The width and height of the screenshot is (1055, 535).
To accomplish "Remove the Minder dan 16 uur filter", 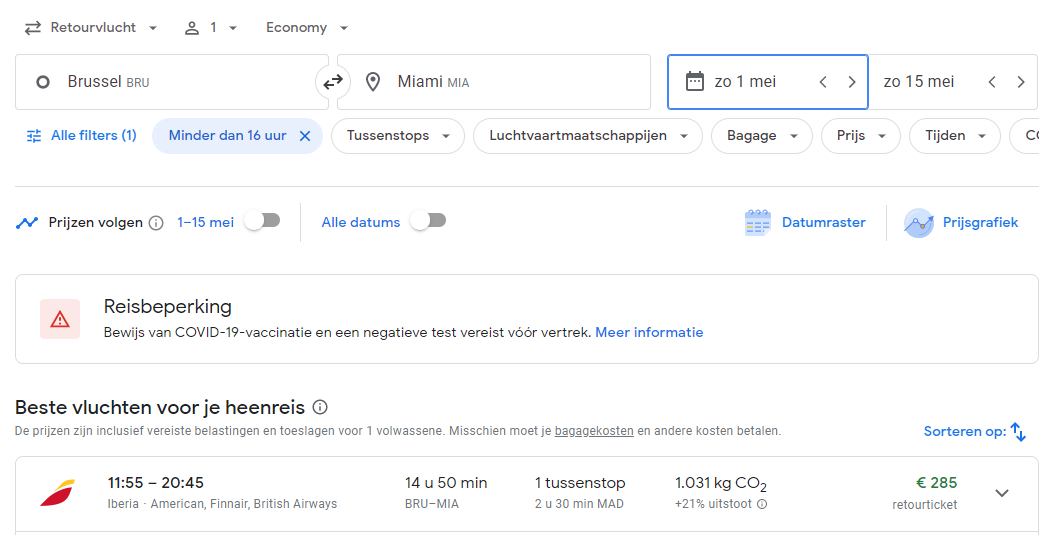I will click(x=305, y=136).
